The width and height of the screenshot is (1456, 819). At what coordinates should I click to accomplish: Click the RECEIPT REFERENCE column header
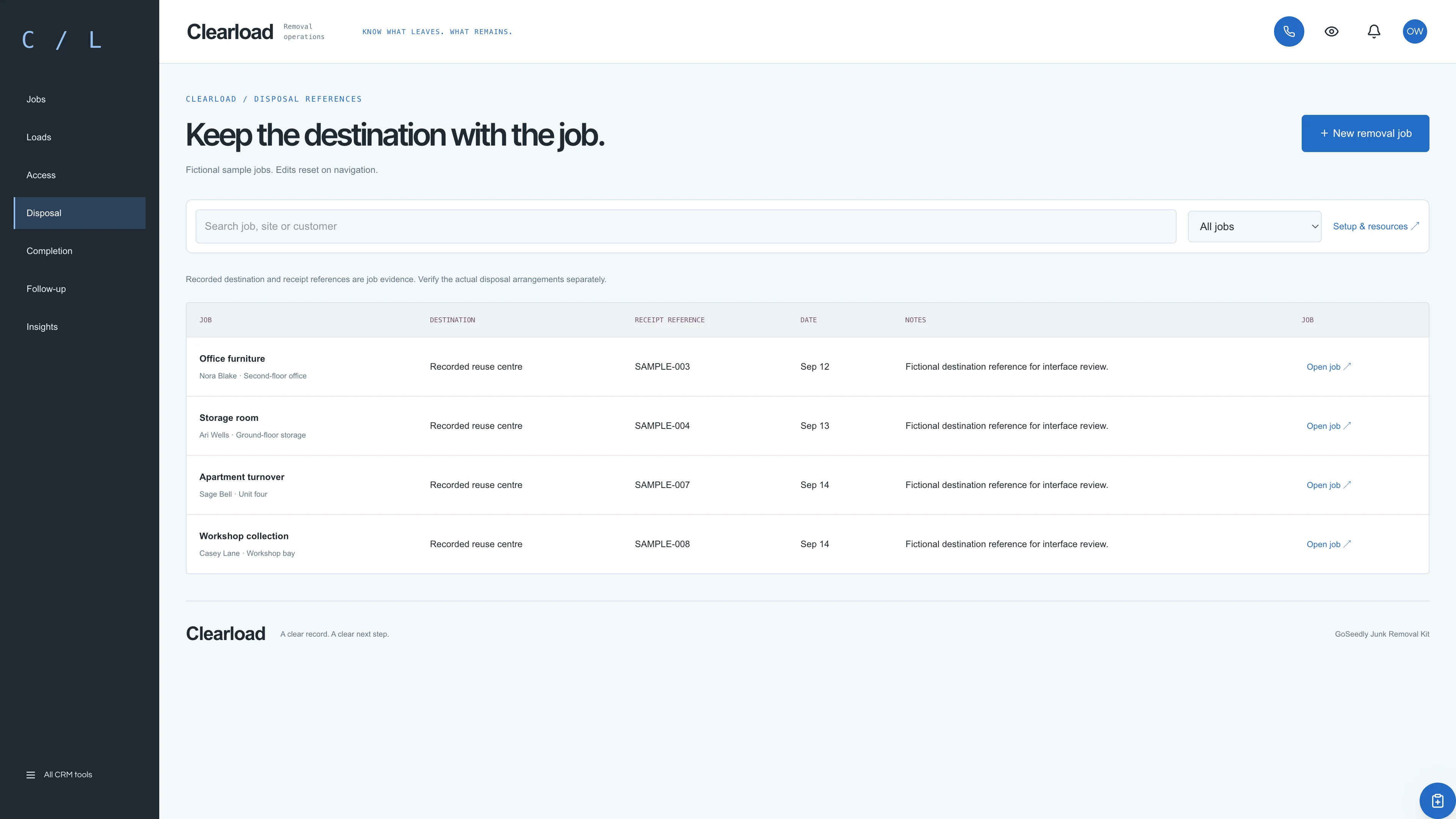click(669, 320)
